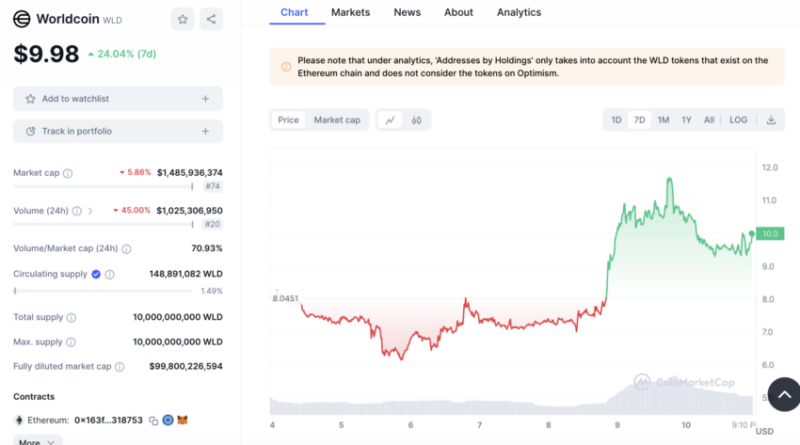Viewport: 800px width, 445px height.
Task: Click plus on Track in portfolio
Action: click(206, 131)
